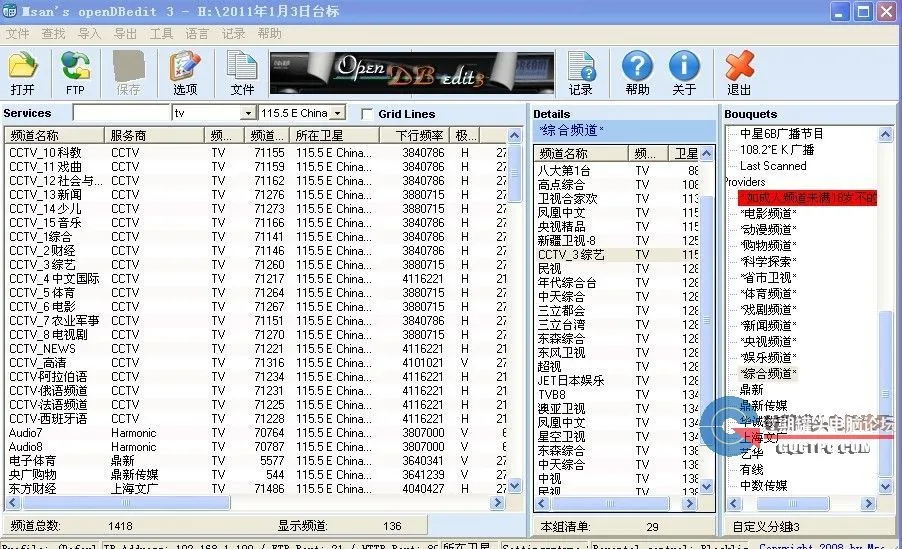Image resolution: width=902 pixels, height=549 pixels.
Task: Sort services by 服务商 column header
Action: [x=154, y=136]
